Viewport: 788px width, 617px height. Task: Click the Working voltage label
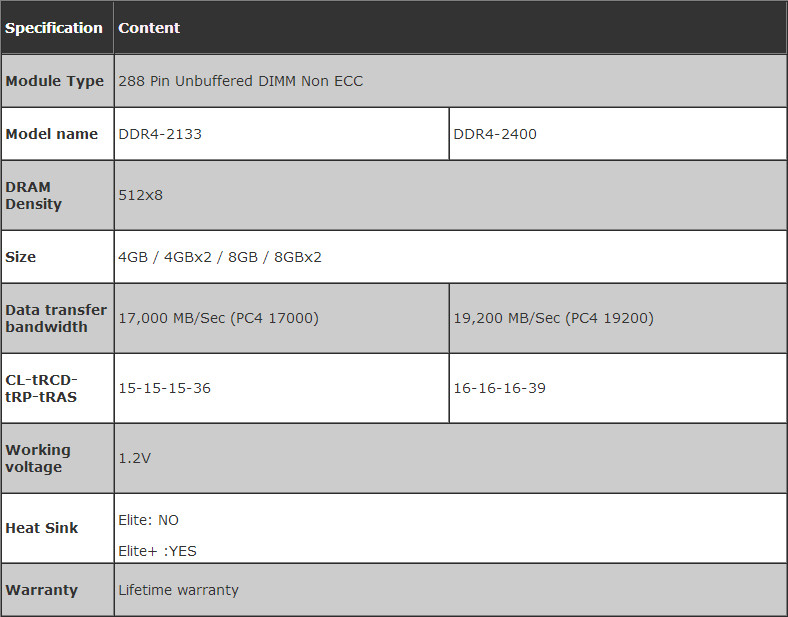pos(38,458)
